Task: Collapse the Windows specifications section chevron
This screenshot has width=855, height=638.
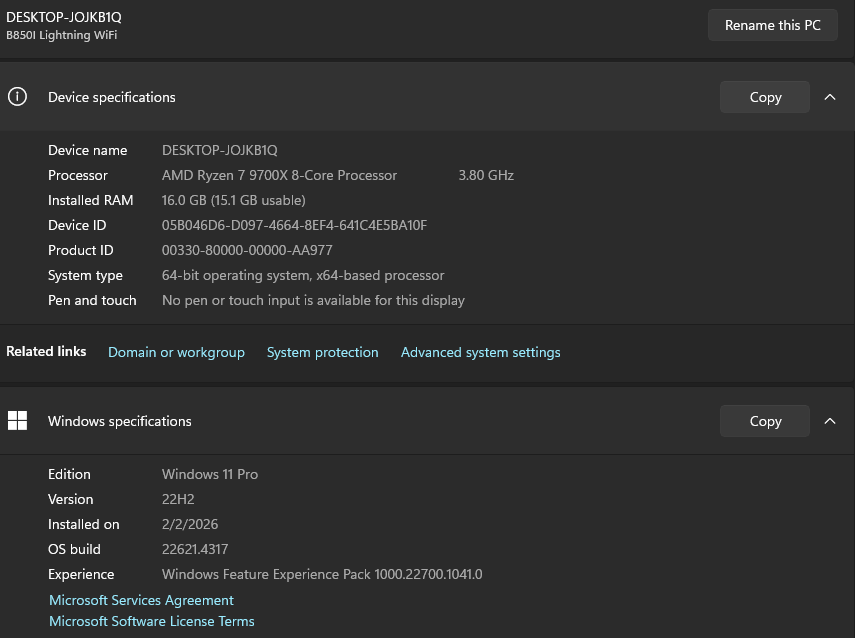Action: point(829,421)
